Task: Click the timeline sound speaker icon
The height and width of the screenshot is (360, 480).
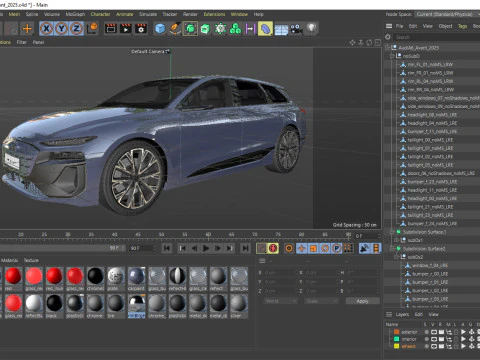Action: point(364,248)
